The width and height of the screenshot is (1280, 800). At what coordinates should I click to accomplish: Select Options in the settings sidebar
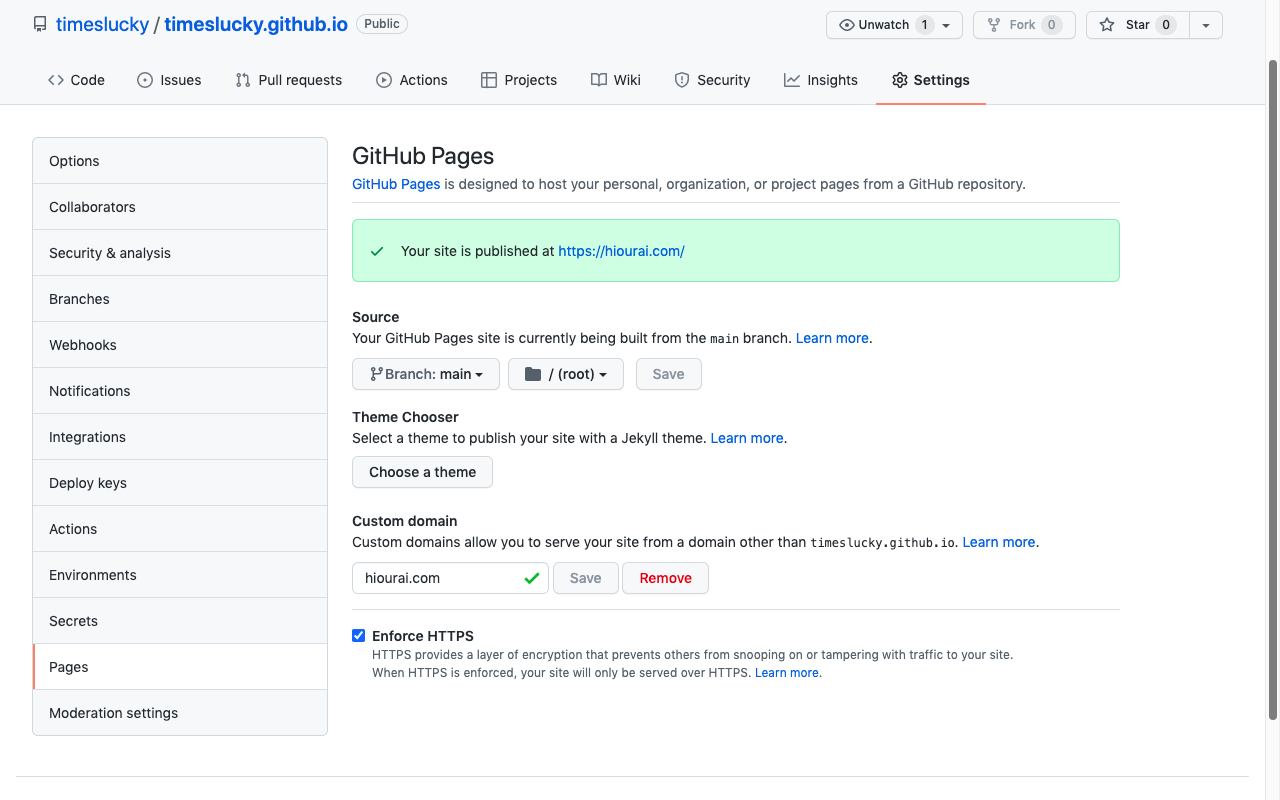coord(180,161)
